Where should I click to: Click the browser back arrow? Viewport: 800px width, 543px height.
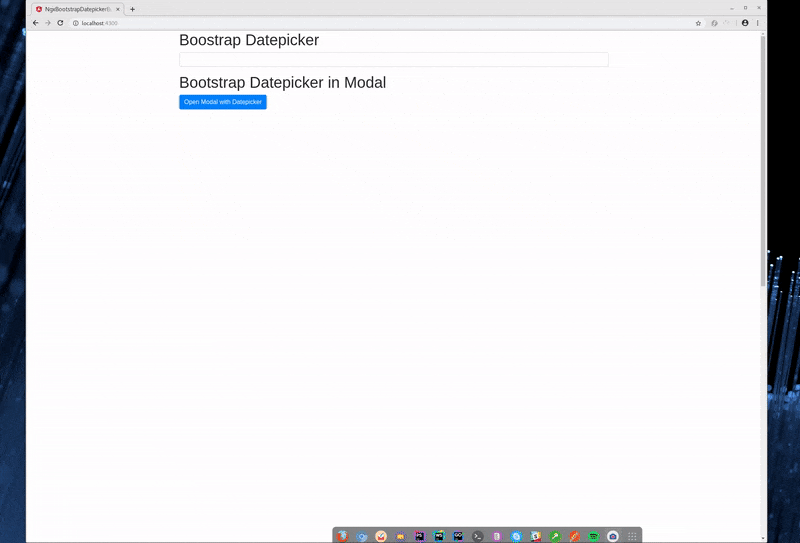pos(35,23)
